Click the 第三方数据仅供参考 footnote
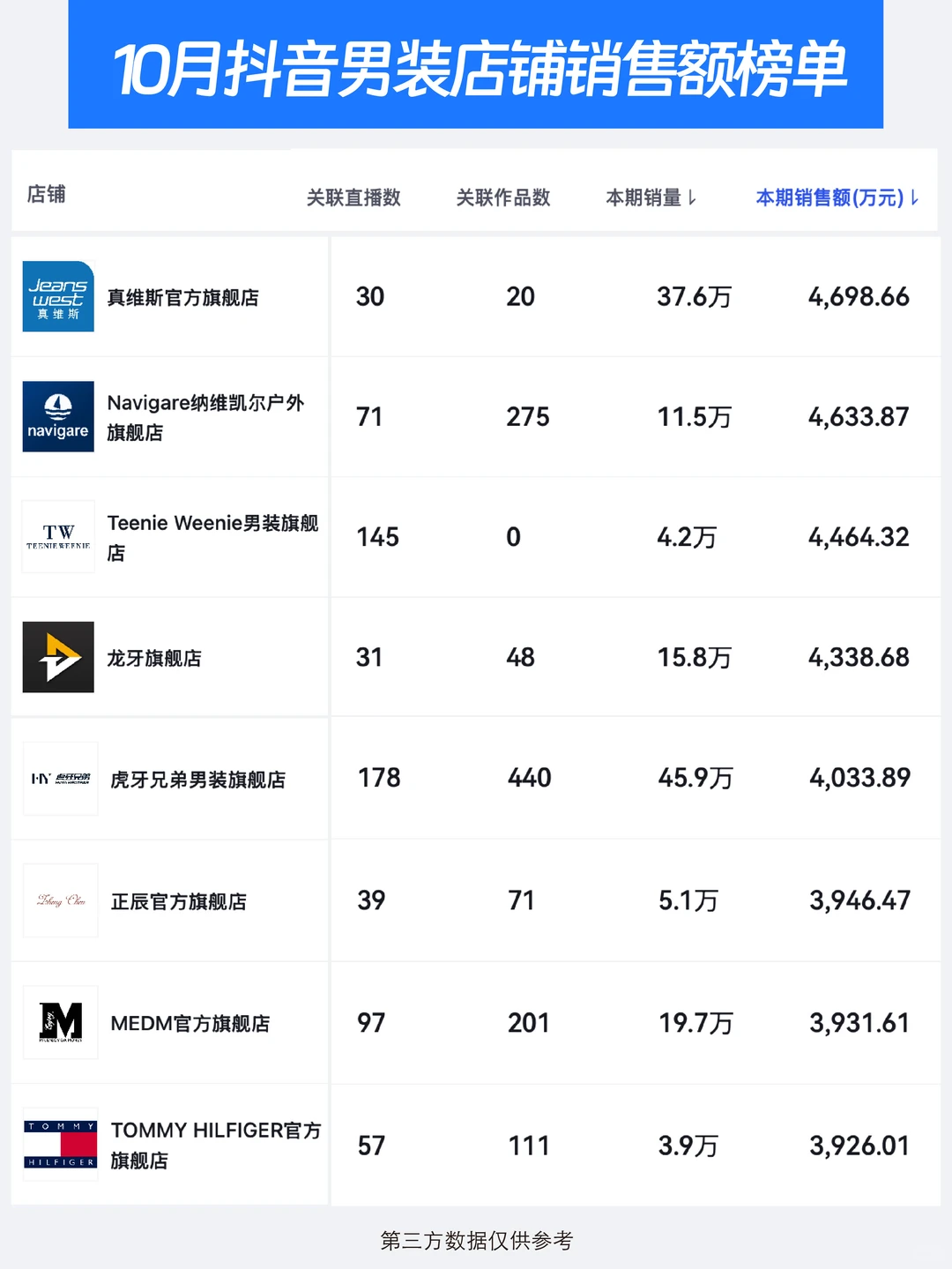 tap(477, 1241)
